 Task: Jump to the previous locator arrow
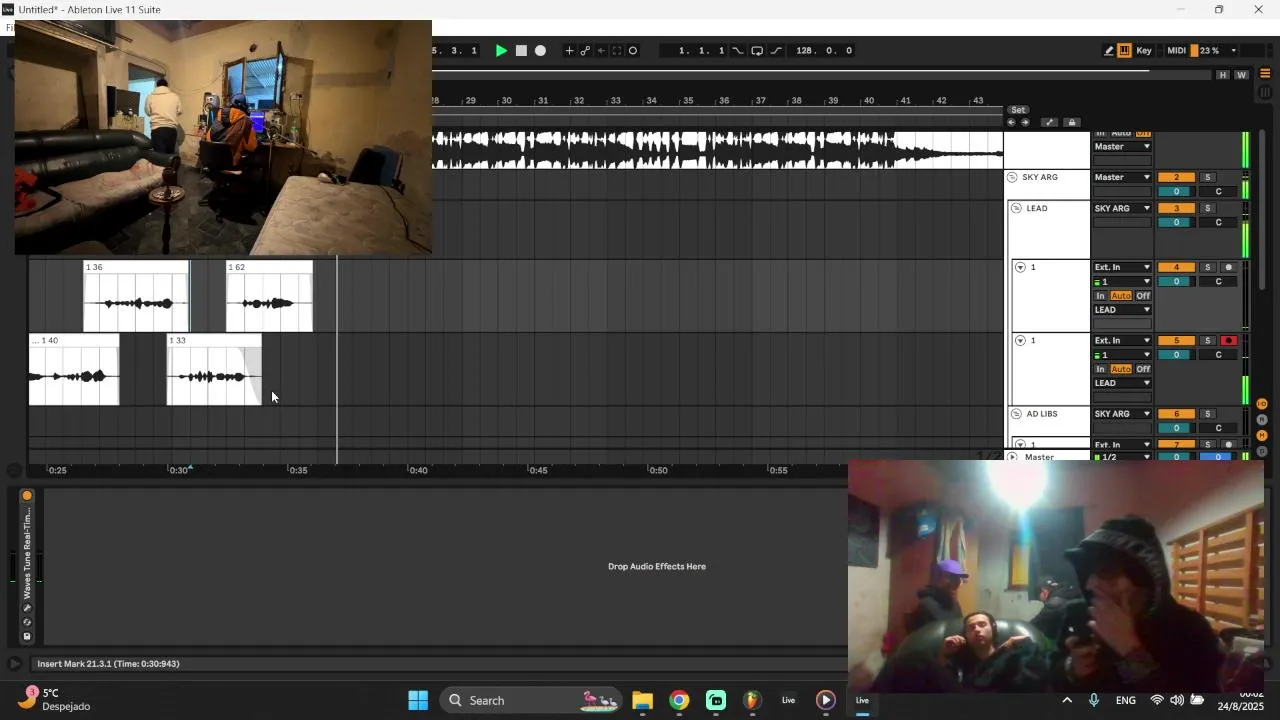pyautogui.click(x=1011, y=123)
